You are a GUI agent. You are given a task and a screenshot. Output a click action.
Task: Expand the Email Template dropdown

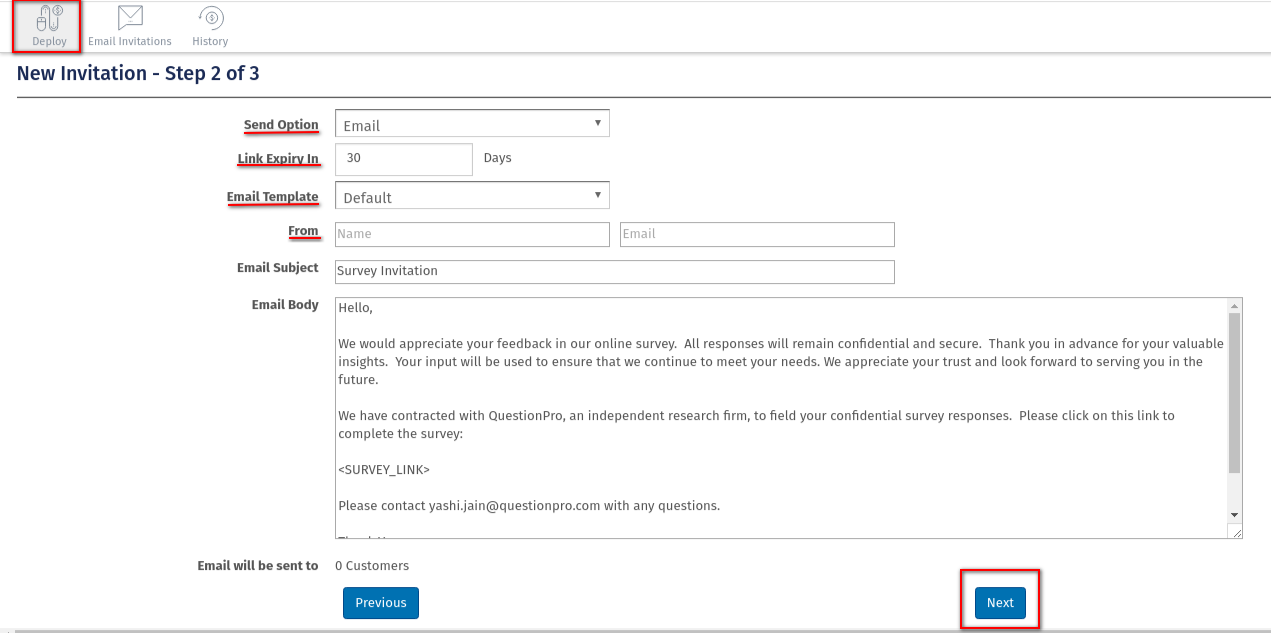pyautogui.click(x=471, y=195)
